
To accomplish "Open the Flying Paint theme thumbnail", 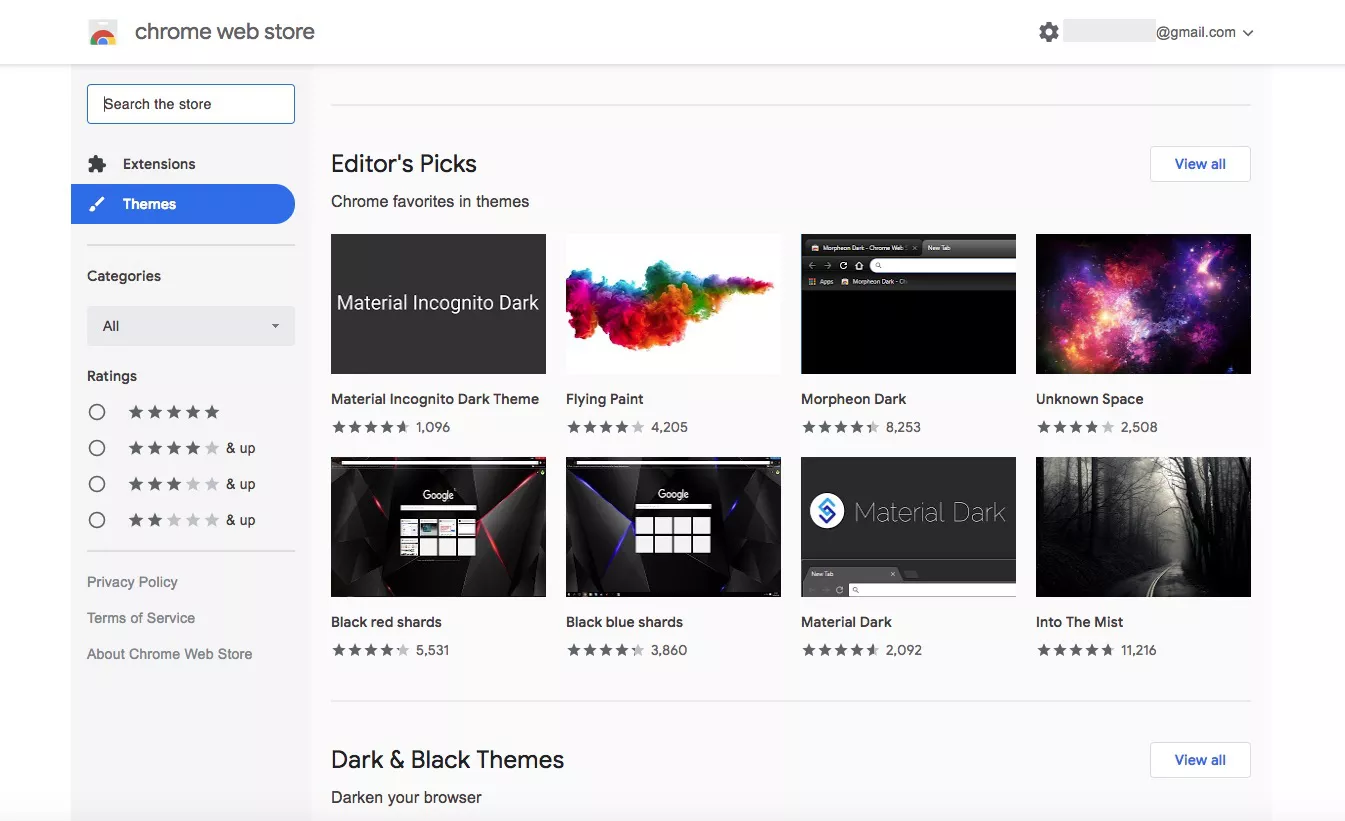I will (x=673, y=304).
